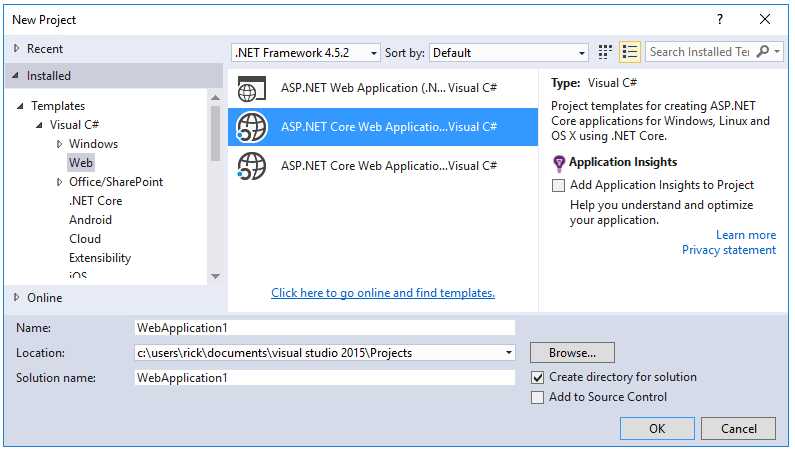The width and height of the screenshot is (795, 453).
Task: Select the Android tree item
Action: 90,220
